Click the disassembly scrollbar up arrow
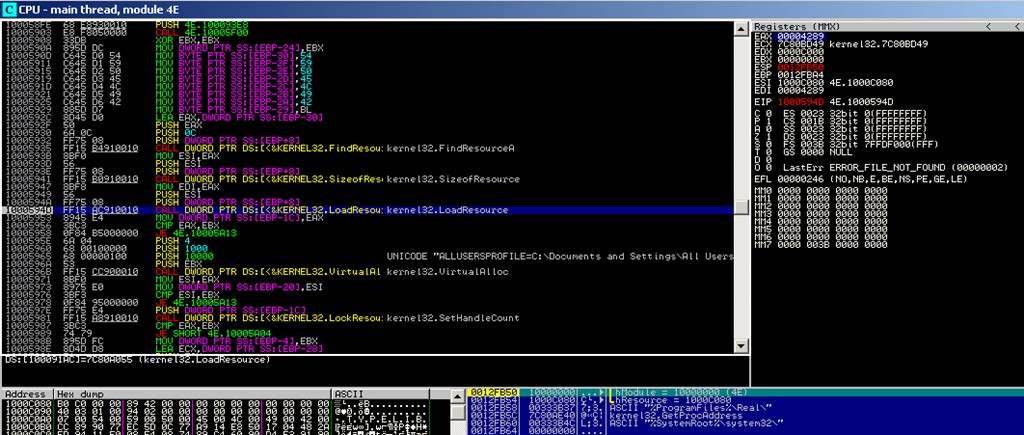This screenshot has height=435, width=1024. (743, 24)
